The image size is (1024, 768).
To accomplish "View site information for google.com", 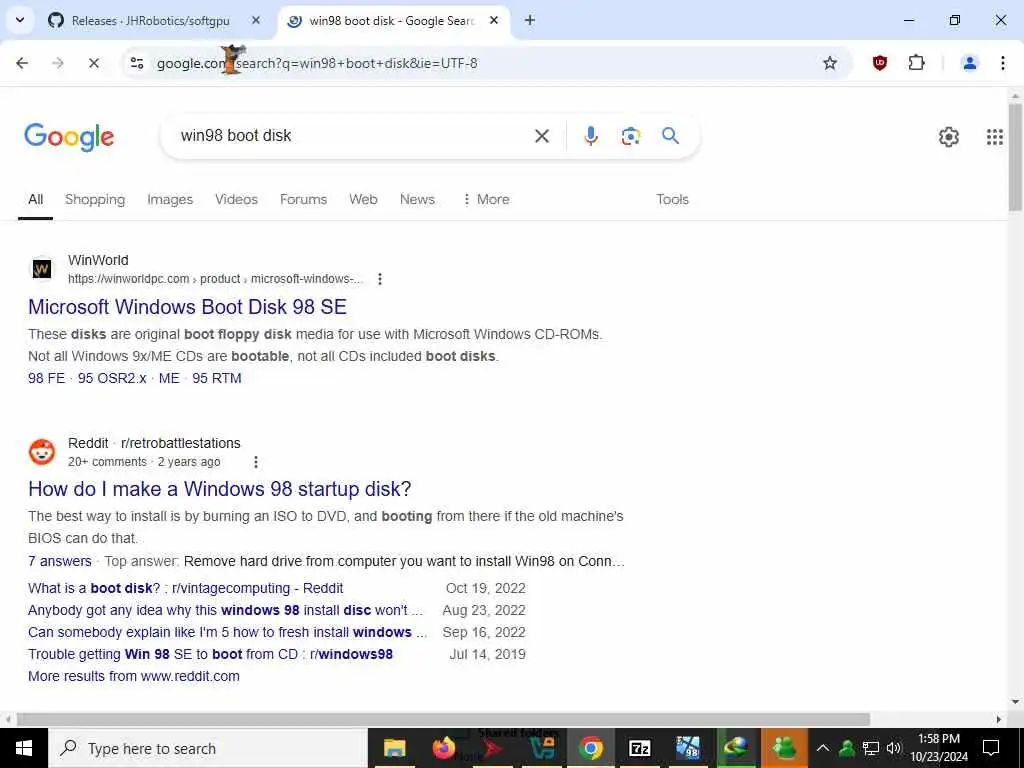I will pyautogui.click(x=137, y=63).
